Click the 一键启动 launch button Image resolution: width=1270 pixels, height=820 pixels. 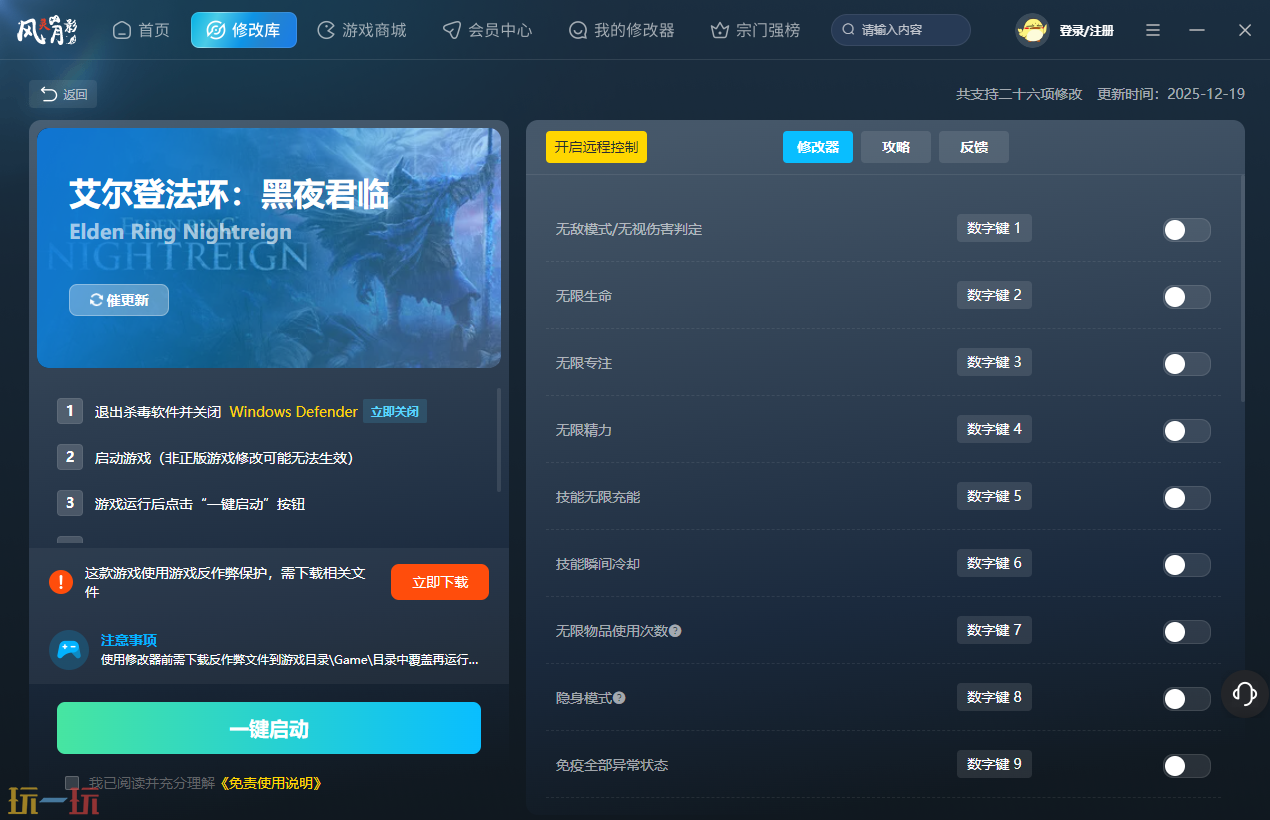coord(269,728)
